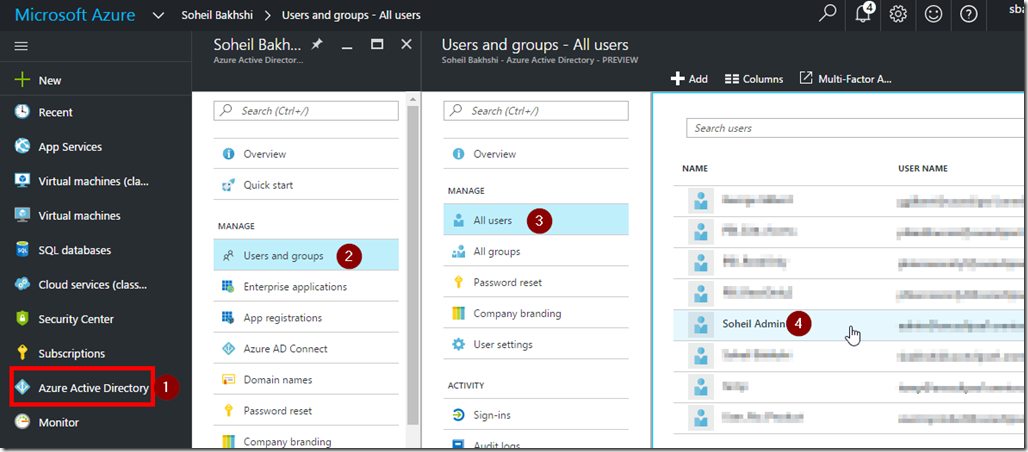1028x452 pixels.
Task: Open Domain names item
Action: pyautogui.click(x=306, y=380)
